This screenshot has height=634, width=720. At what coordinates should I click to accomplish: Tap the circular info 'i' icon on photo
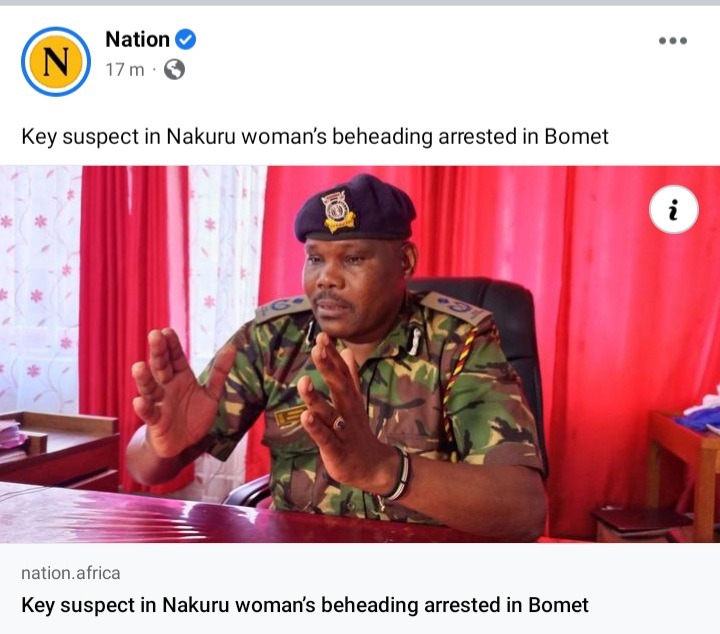pos(674,209)
